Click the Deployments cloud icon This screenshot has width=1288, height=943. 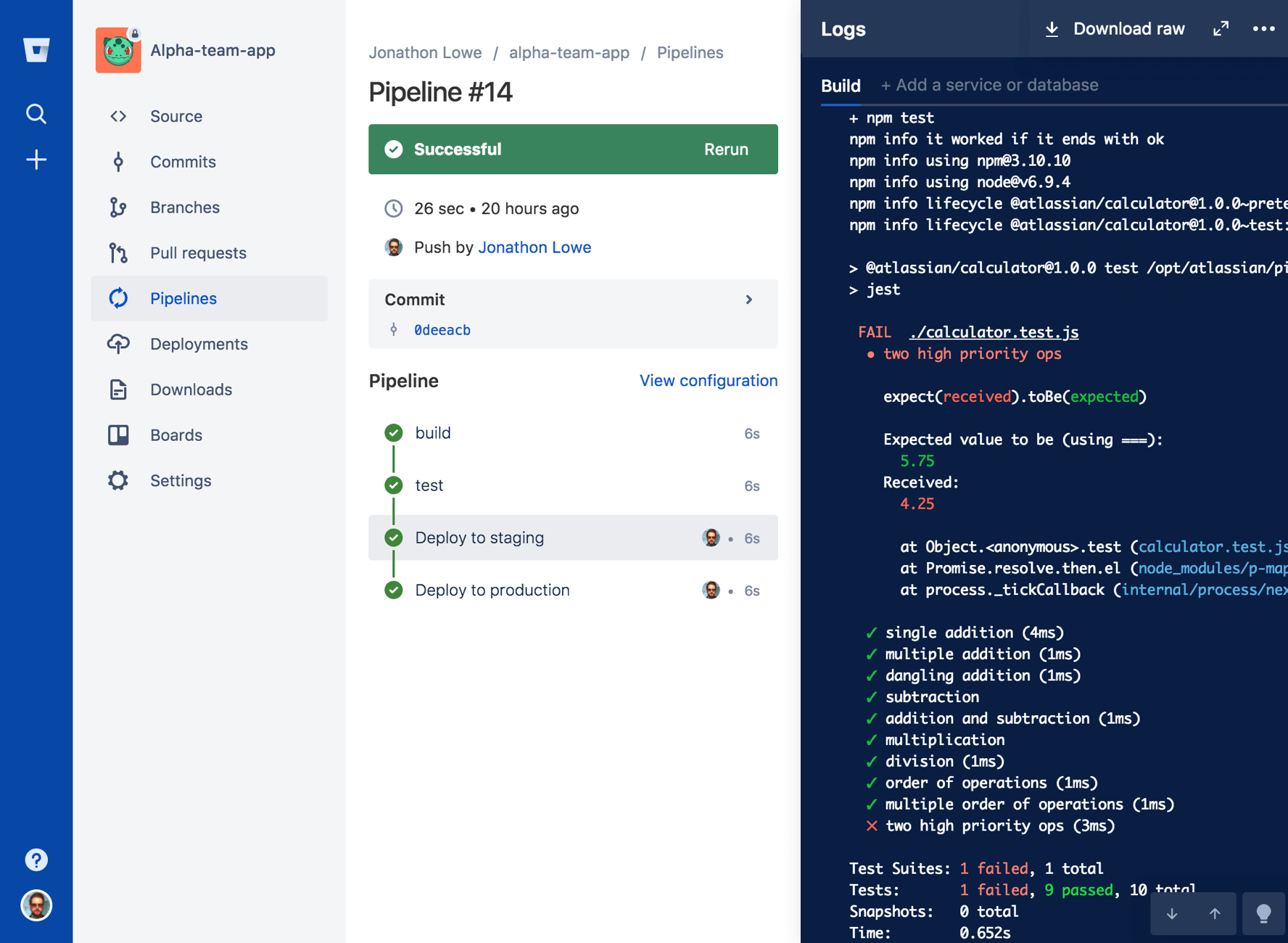point(118,344)
